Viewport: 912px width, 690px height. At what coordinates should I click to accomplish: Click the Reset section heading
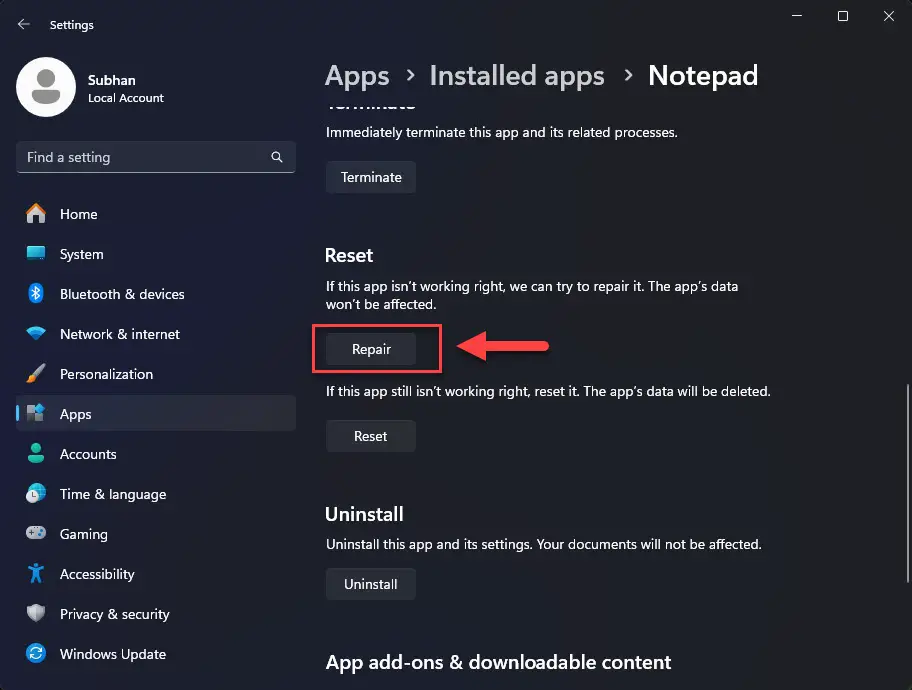pyautogui.click(x=349, y=255)
